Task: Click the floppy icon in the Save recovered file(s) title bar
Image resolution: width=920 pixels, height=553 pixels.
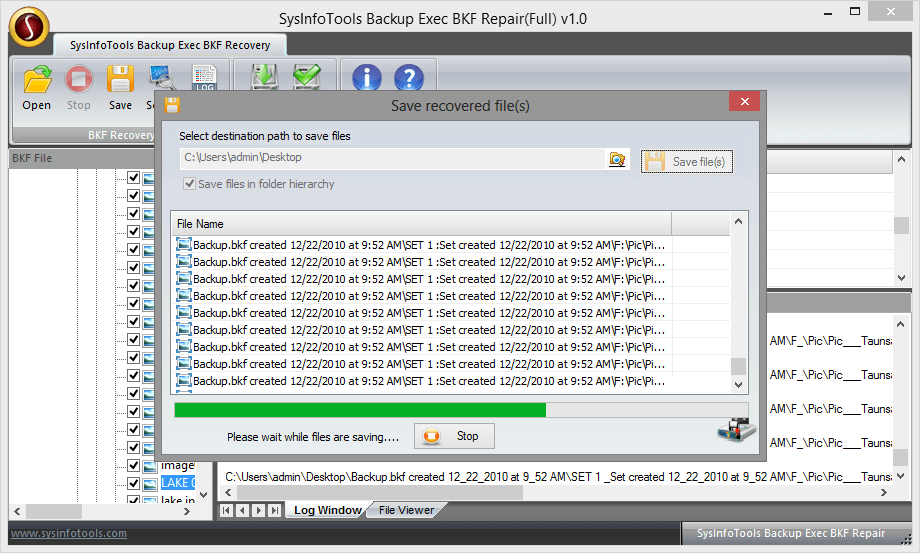Action: 172,106
